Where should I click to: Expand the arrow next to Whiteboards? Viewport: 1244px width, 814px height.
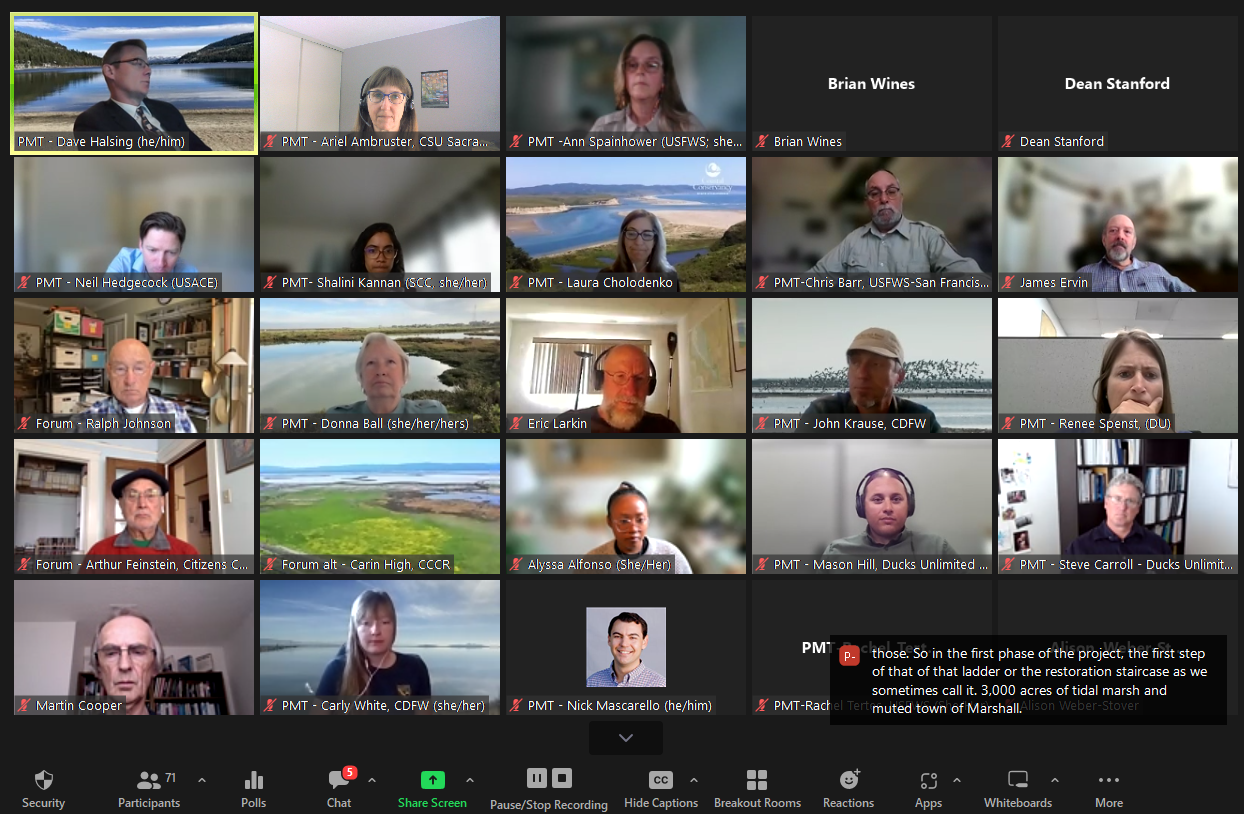1054,780
